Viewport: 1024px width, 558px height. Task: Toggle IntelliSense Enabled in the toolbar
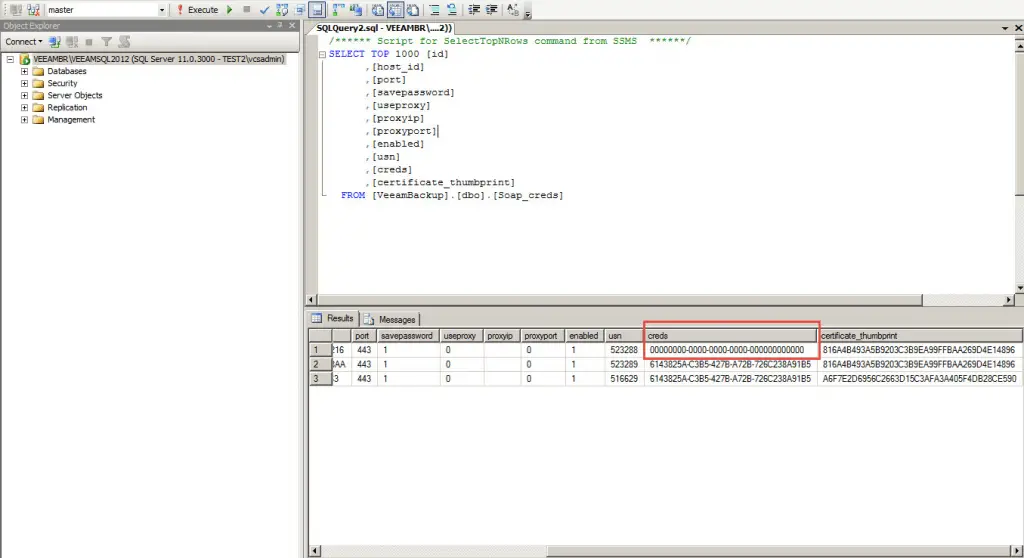(317, 10)
